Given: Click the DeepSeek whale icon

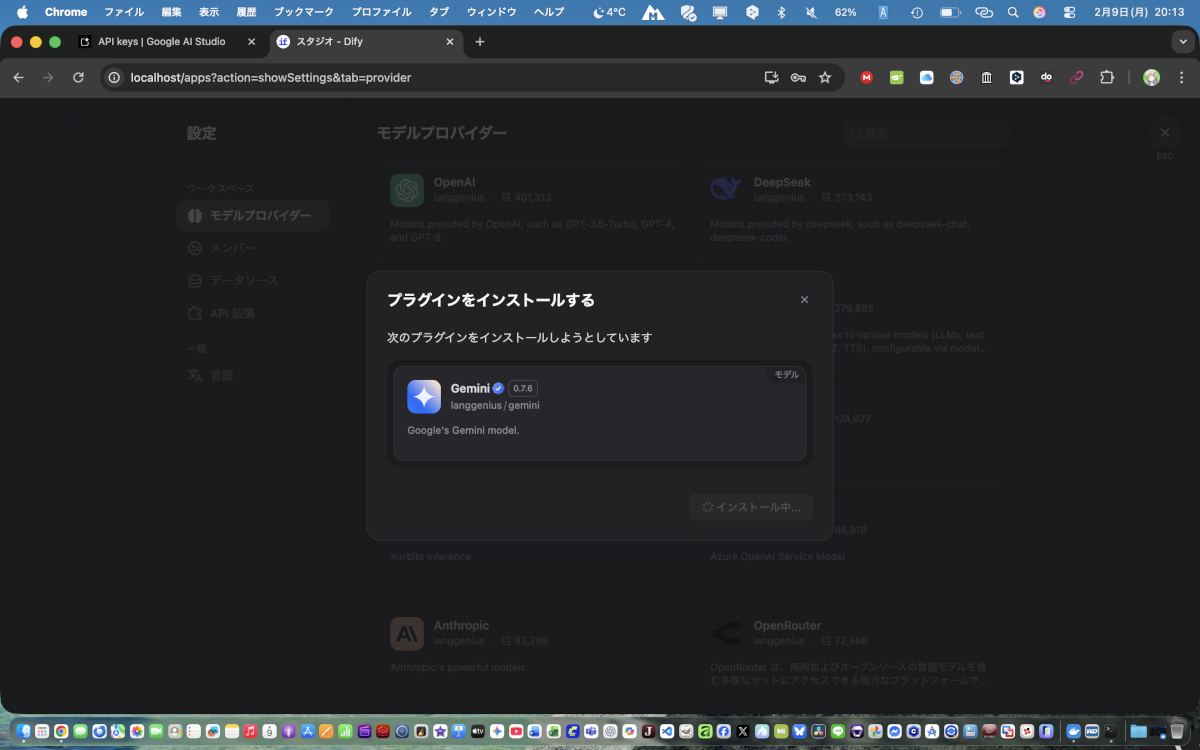Looking at the screenshot, I should click(x=726, y=190).
